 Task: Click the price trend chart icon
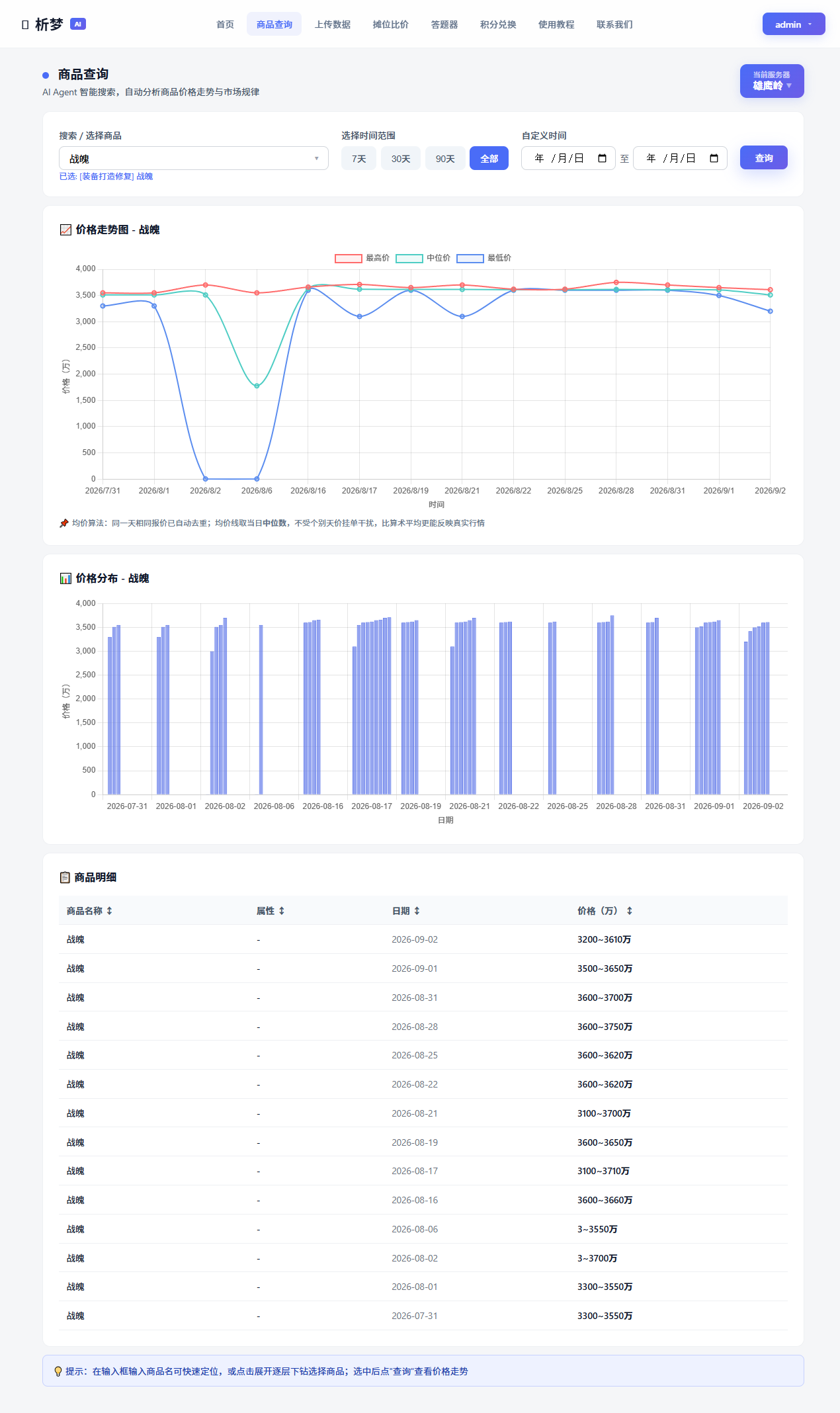65,230
